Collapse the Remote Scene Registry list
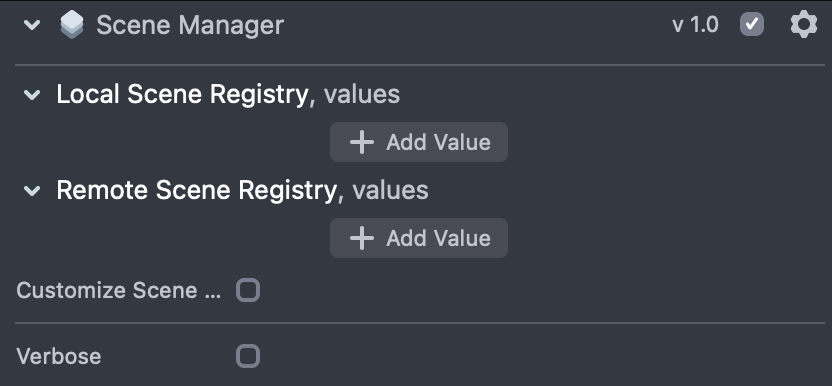Image resolution: width=832 pixels, height=386 pixels. (x=32, y=191)
